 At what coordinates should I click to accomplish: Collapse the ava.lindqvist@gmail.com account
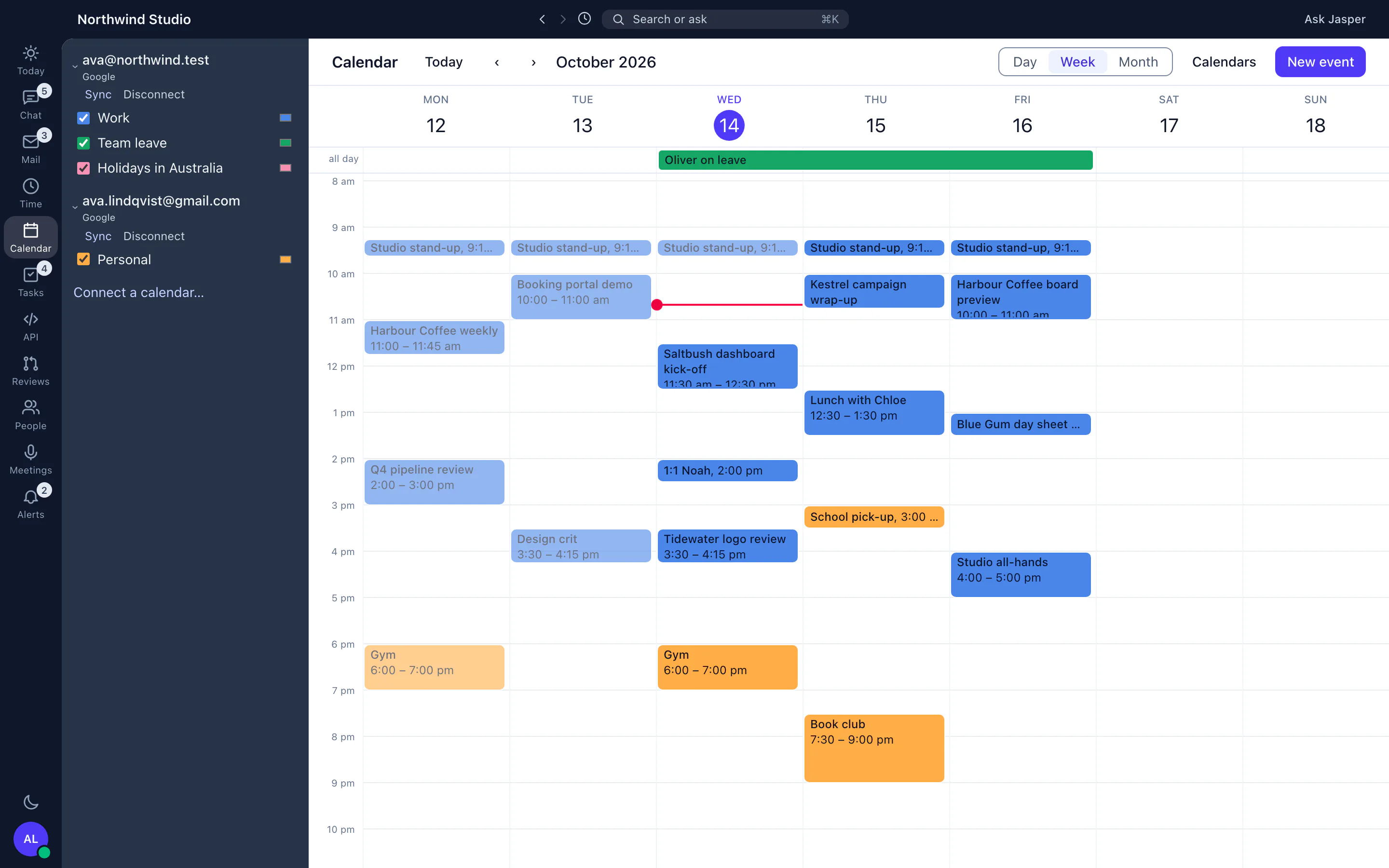pyautogui.click(x=75, y=207)
